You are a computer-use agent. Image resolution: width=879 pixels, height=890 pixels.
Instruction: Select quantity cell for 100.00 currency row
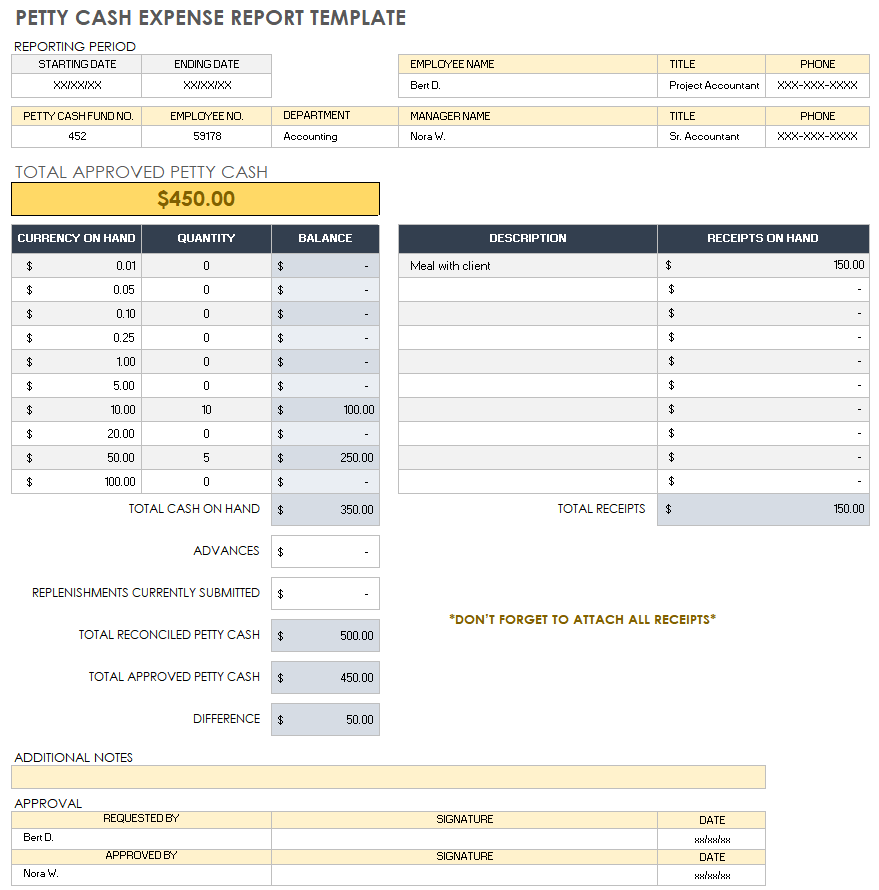tap(207, 482)
